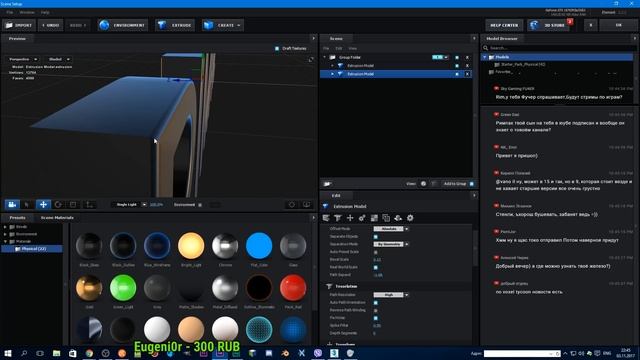The image size is (640, 360).
Task: Open the Perspective view dropdown
Action: pyautogui.click(x=23, y=60)
